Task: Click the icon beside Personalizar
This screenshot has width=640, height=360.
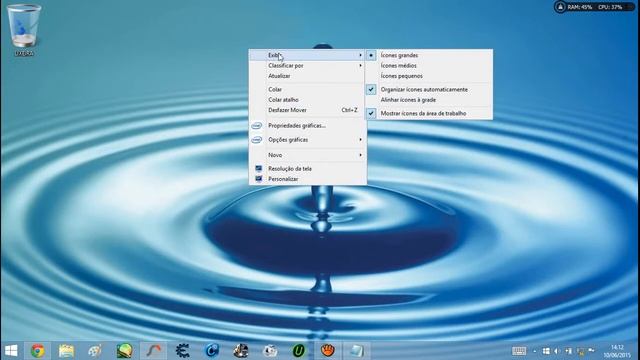Action: (x=258, y=179)
